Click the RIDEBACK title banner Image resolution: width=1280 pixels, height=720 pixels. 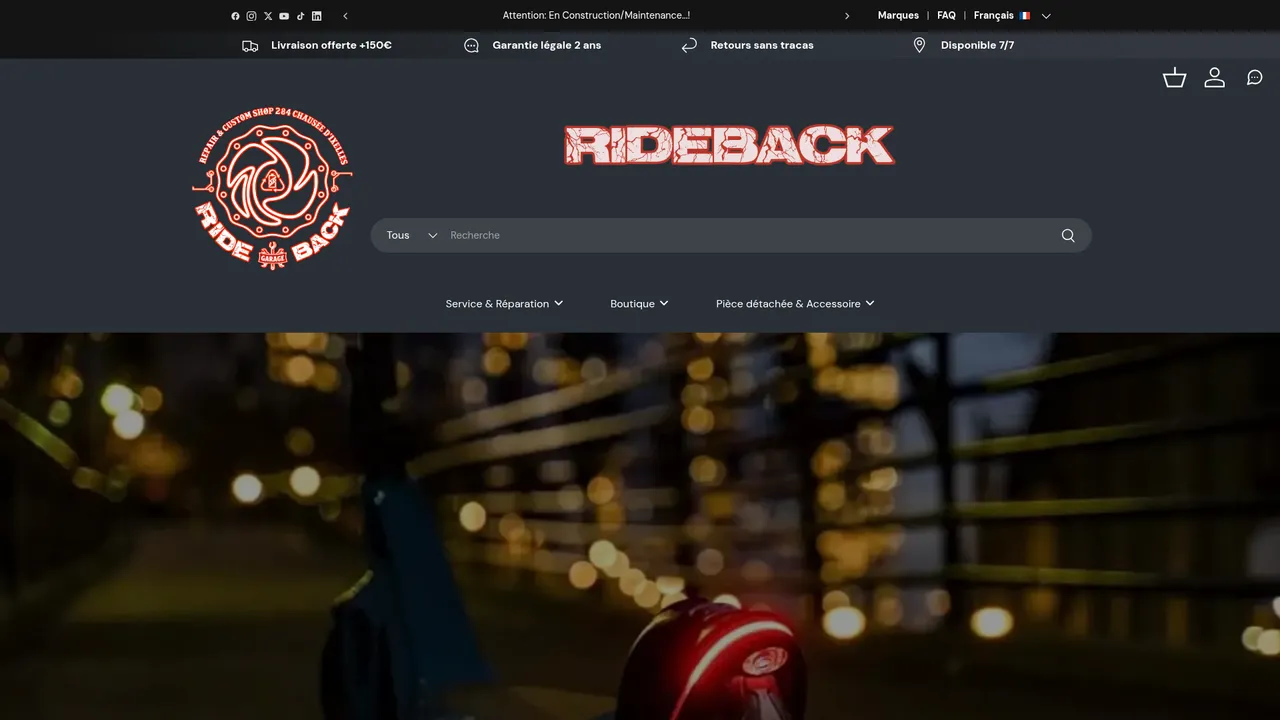pyautogui.click(x=729, y=145)
